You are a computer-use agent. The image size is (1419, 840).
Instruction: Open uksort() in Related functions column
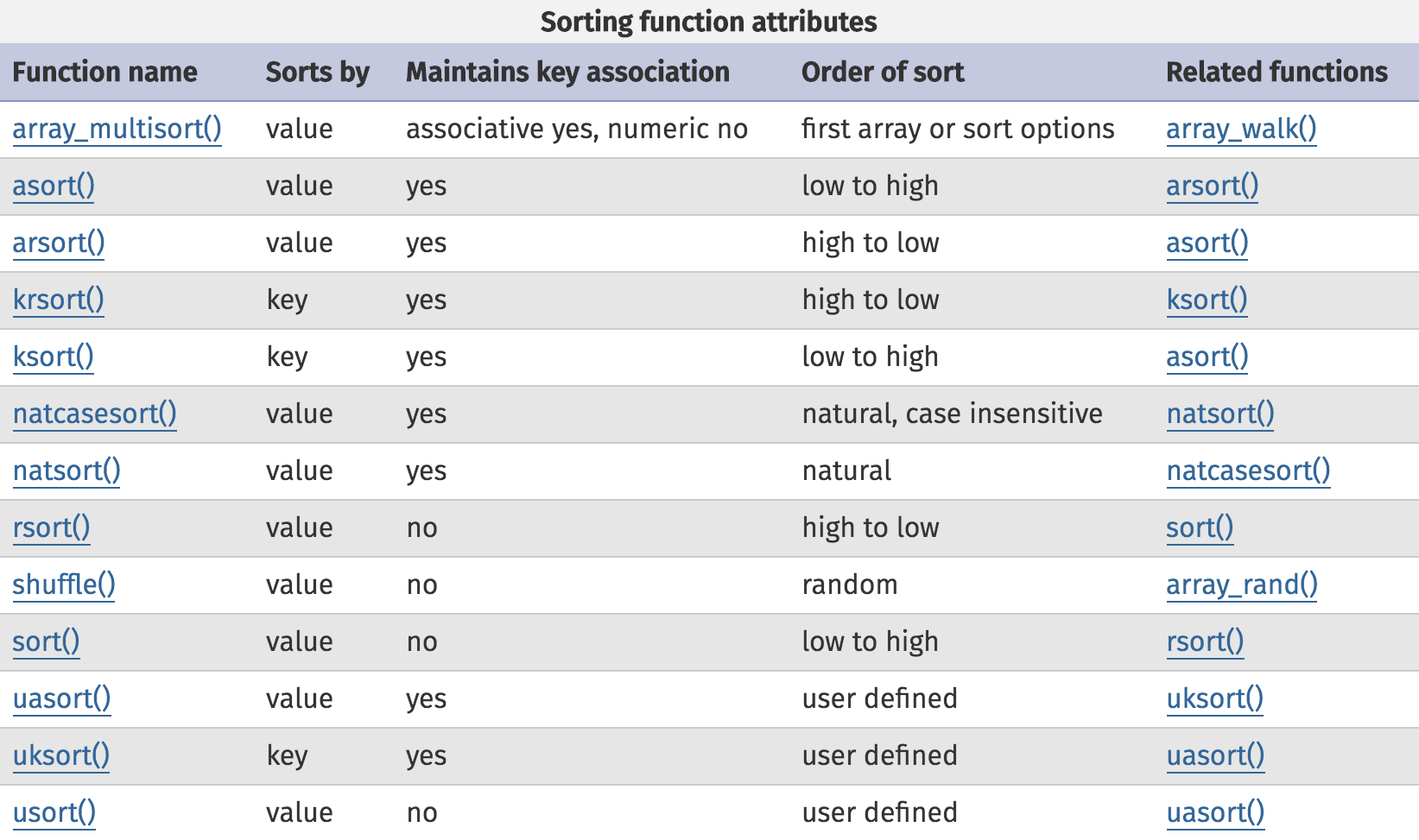(1214, 698)
